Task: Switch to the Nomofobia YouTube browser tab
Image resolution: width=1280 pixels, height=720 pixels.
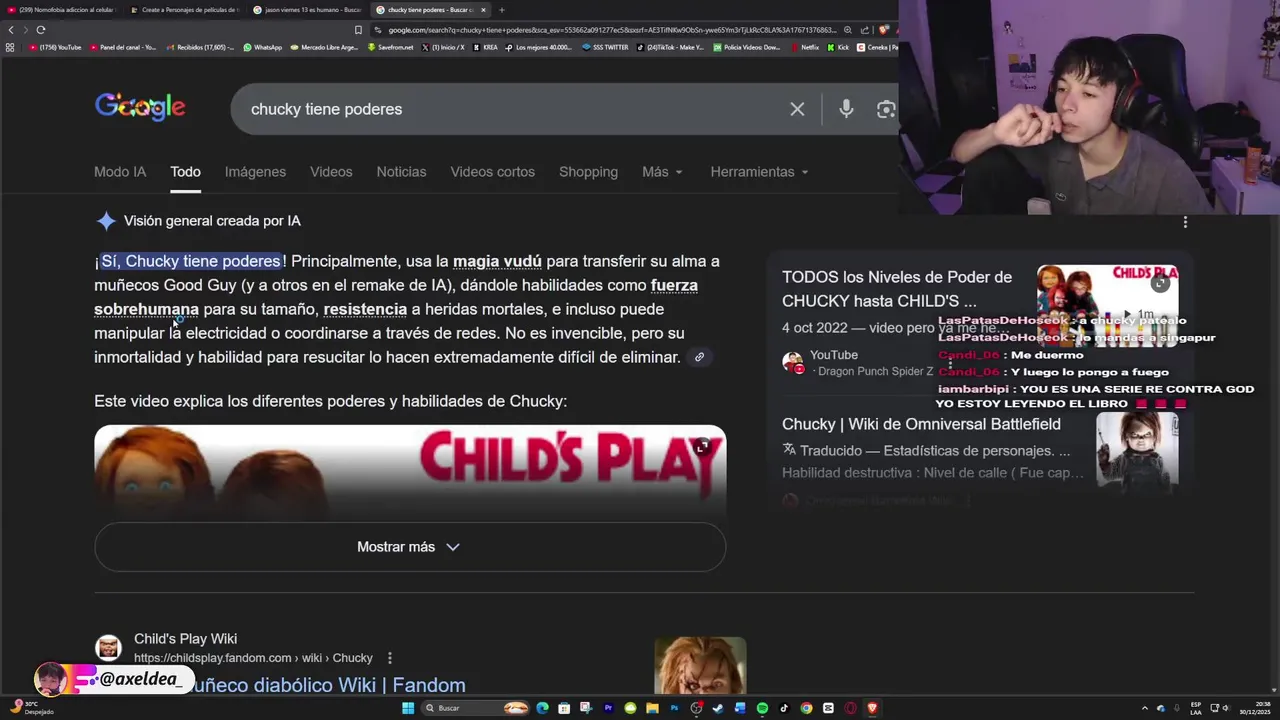Action: tap(60, 10)
